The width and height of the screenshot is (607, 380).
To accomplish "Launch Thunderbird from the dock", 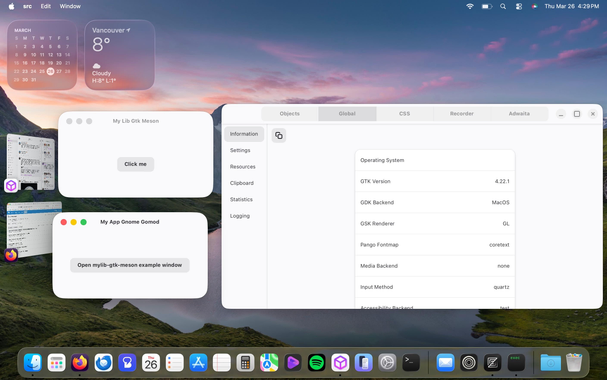I will coord(104,363).
